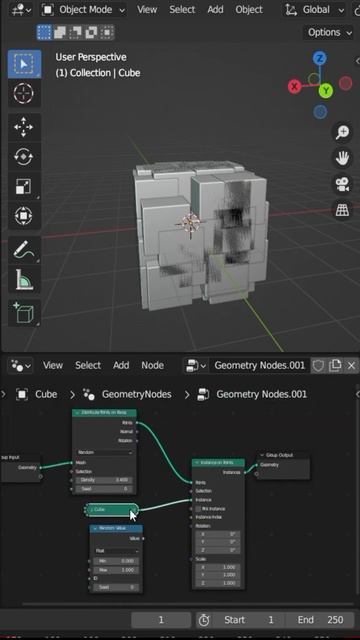Image resolution: width=360 pixels, height=640 pixels.
Task: Set selection mode to intersect
Action: click(x=107, y=32)
